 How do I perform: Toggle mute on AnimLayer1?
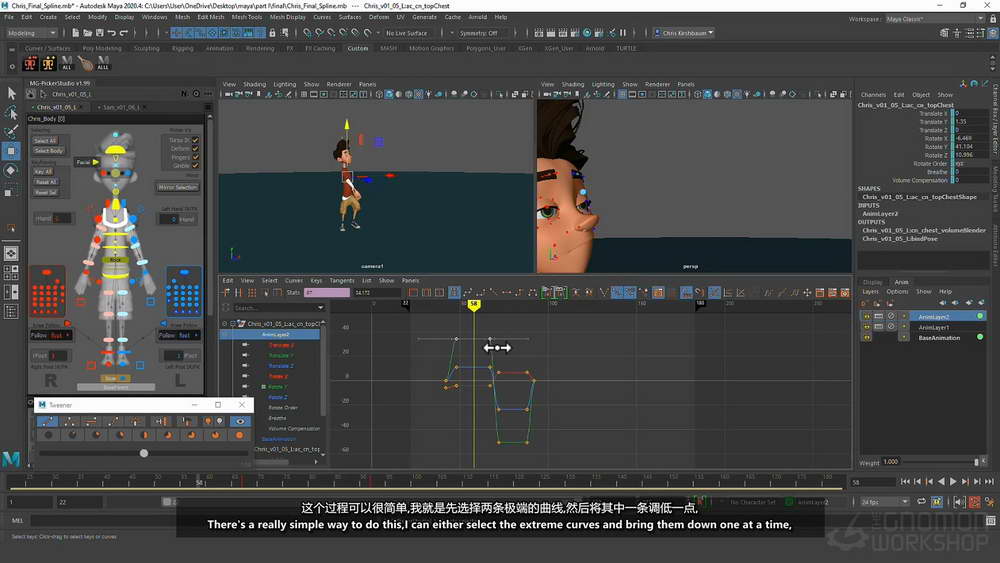(x=892, y=327)
